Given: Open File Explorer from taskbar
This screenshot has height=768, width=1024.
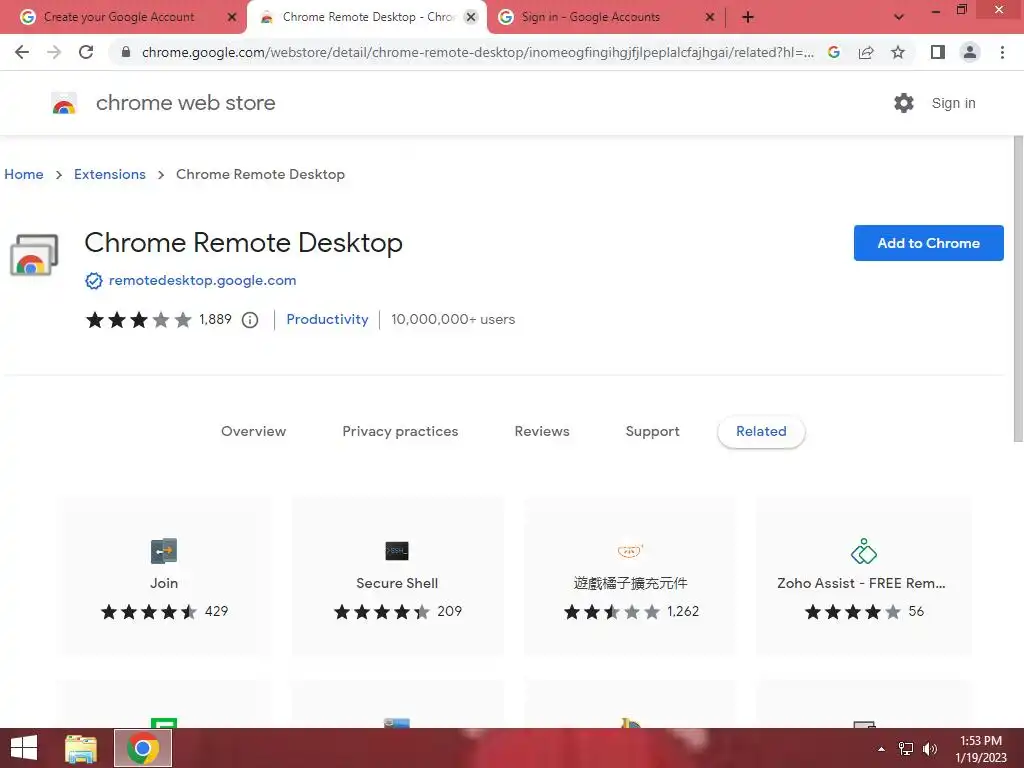Looking at the screenshot, I should pos(81,748).
